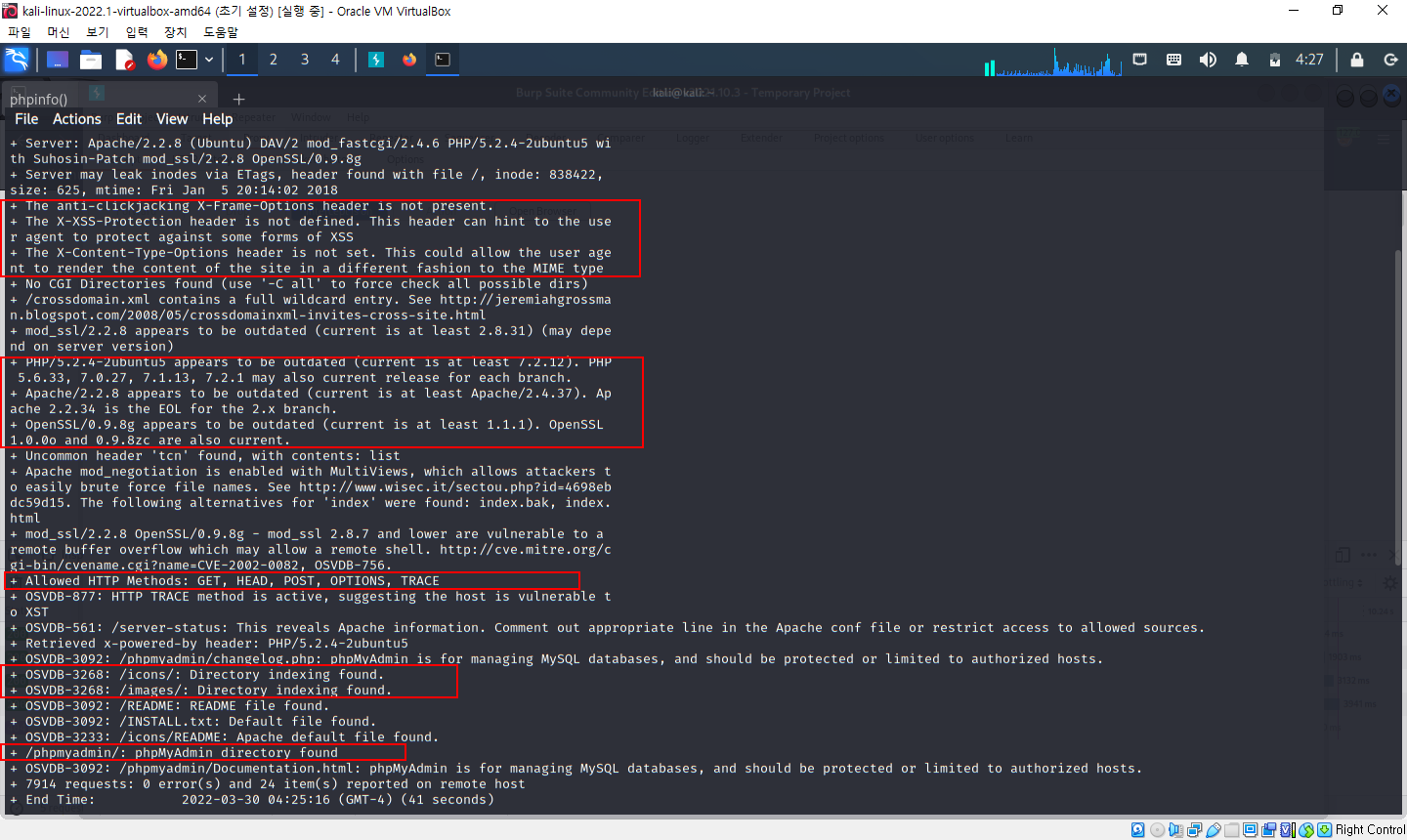
Task: Open the notifications bell icon
Action: [1242, 60]
